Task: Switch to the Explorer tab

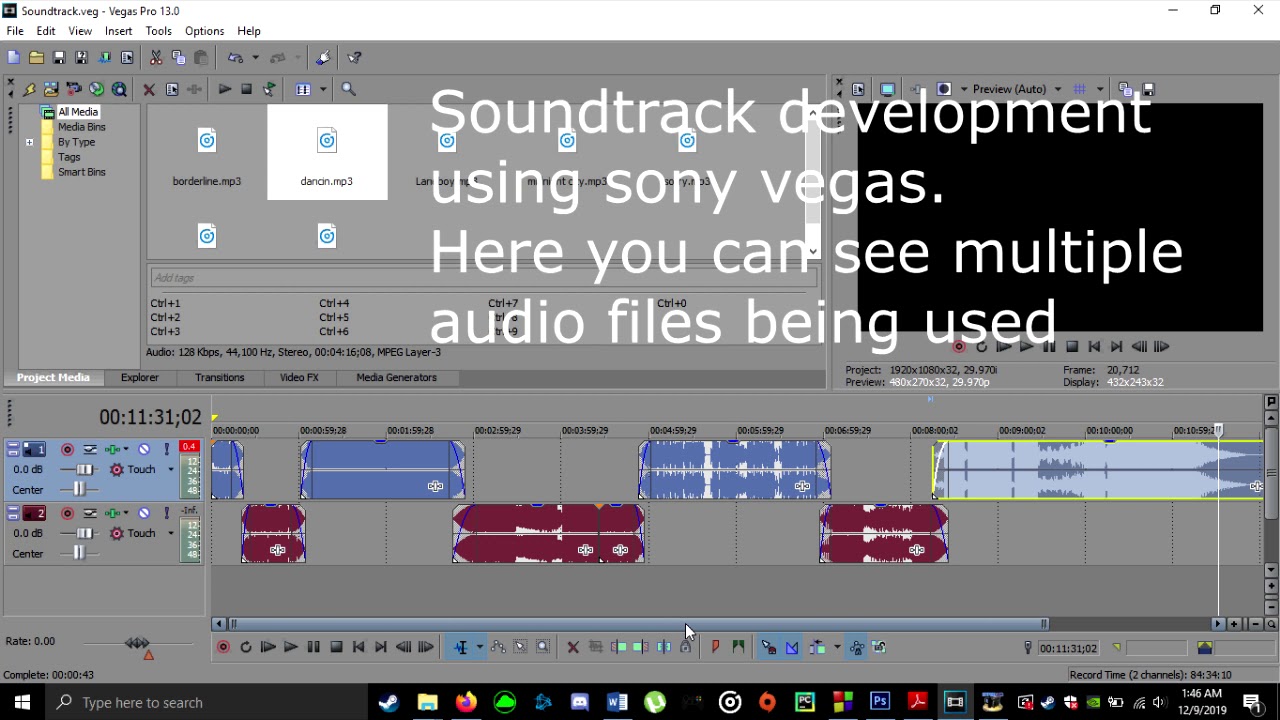Action: [x=140, y=378]
